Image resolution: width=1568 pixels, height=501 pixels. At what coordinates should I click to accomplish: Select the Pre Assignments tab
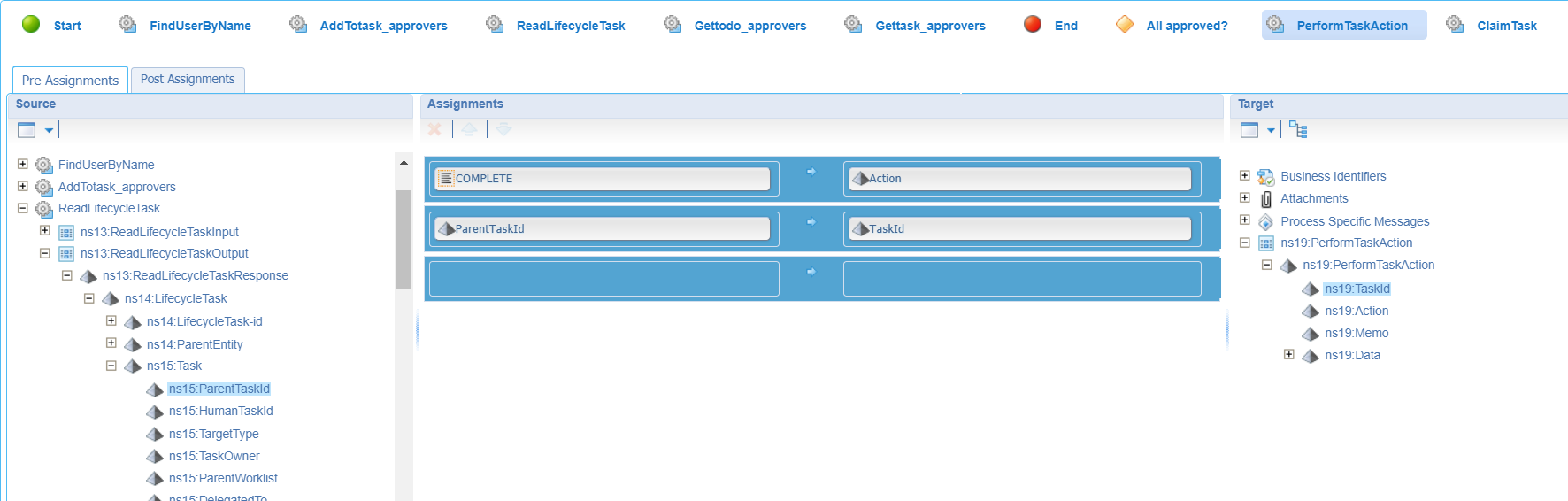(x=70, y=80)
